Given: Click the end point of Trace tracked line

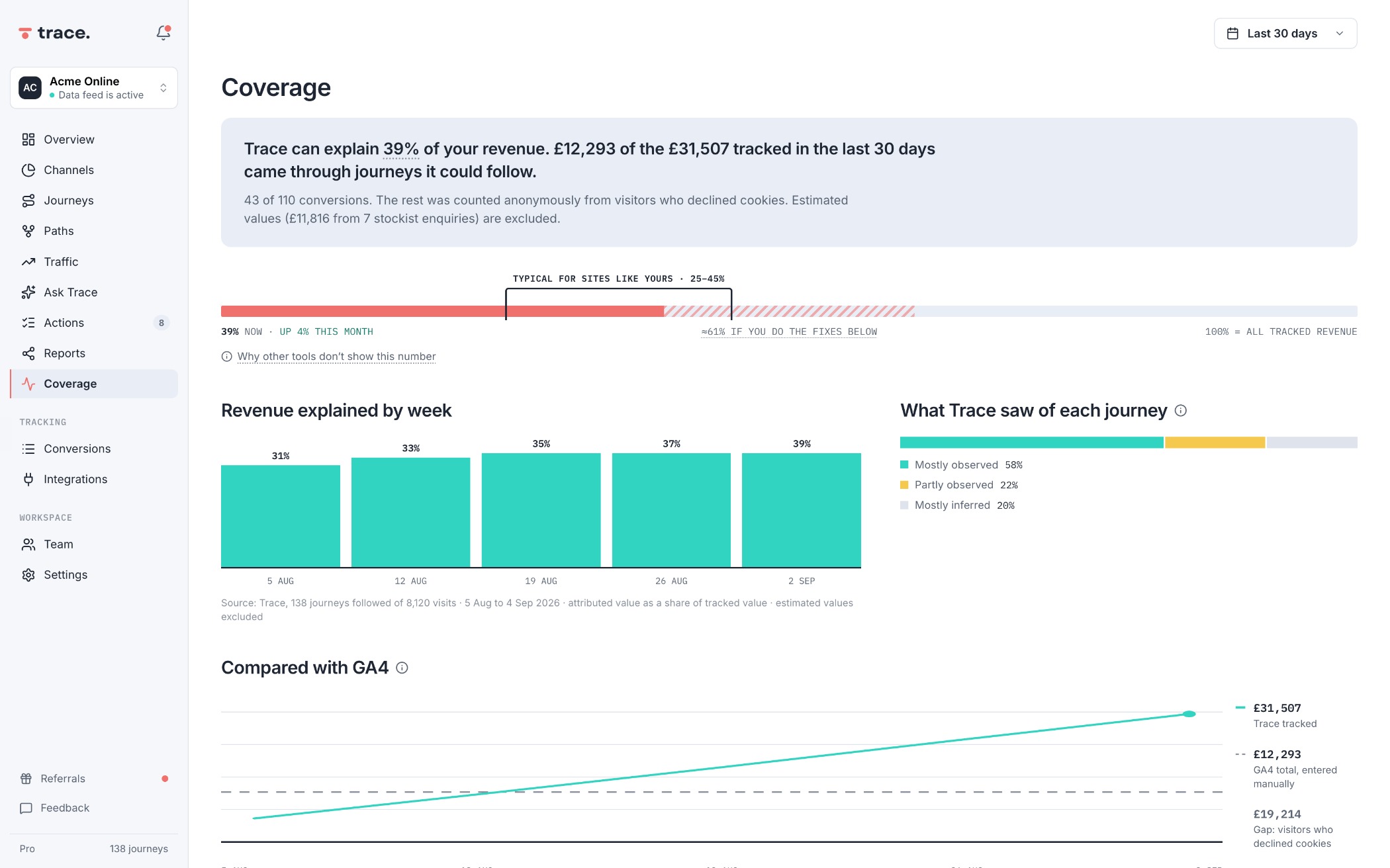Looking at the screenshot, I should coord(1189,714).
